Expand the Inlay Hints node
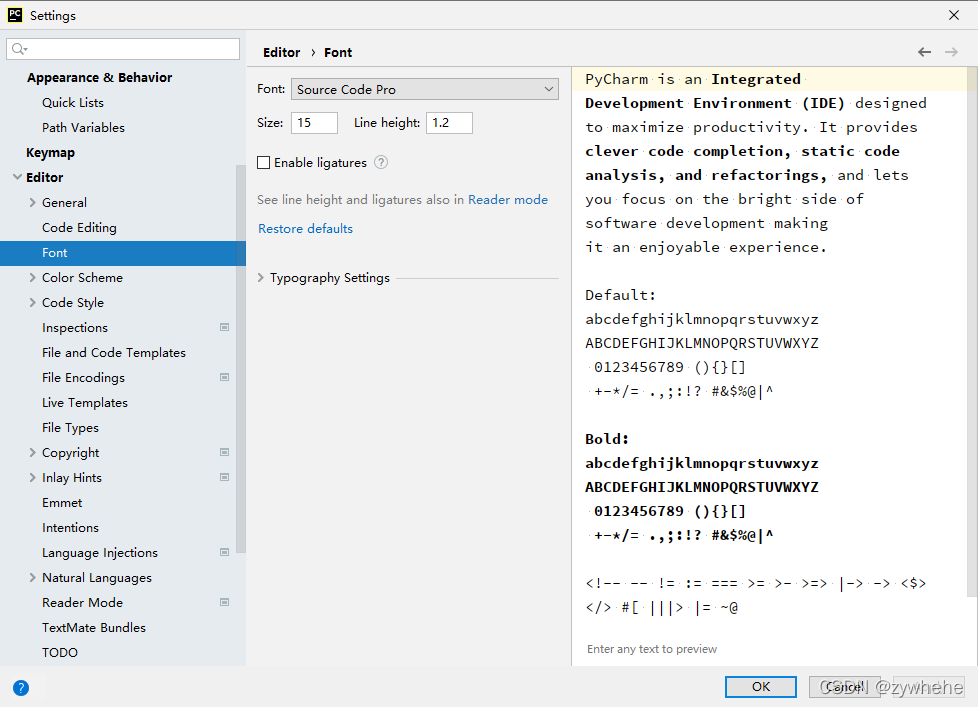This screenshot has width=978, height=707. (x=32, y=478)
